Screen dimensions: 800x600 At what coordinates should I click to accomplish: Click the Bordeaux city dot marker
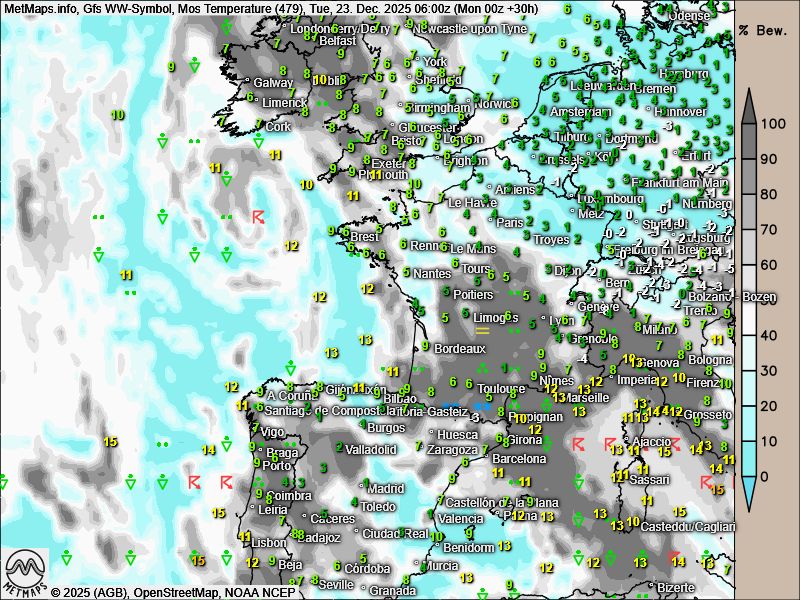click(x=429, y=349)
